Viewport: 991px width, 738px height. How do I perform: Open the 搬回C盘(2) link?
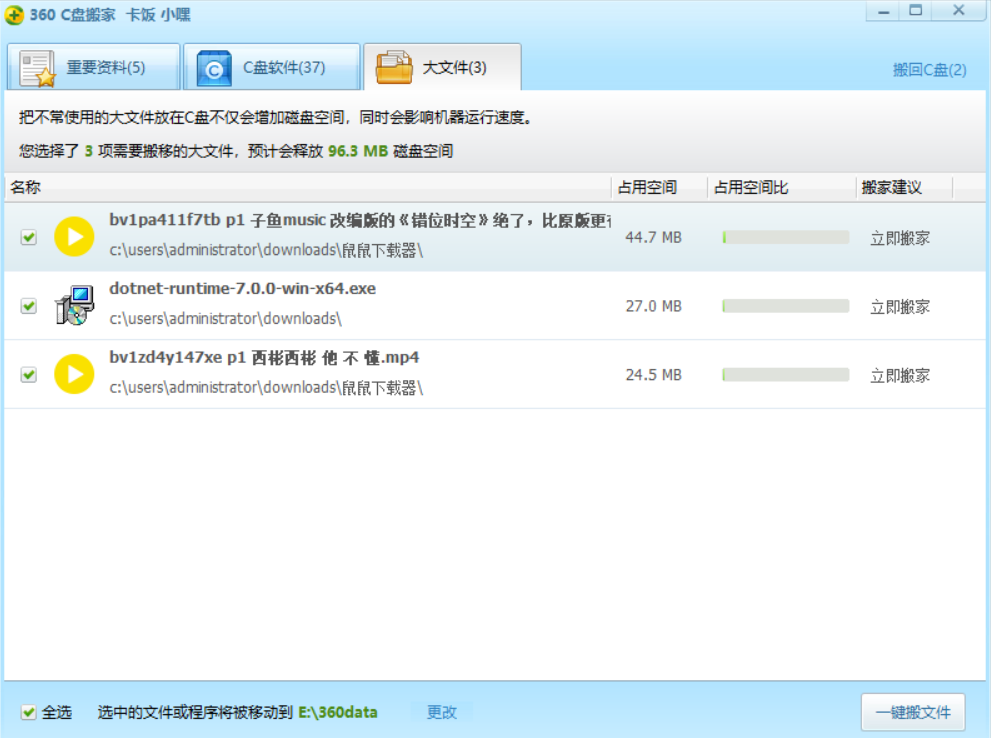click(929, 70)
